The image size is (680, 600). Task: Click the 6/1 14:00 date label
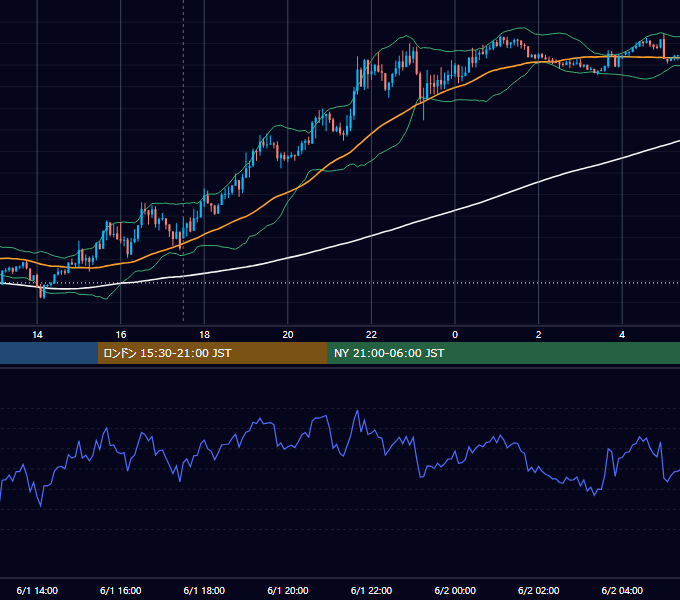click(37, 590)
